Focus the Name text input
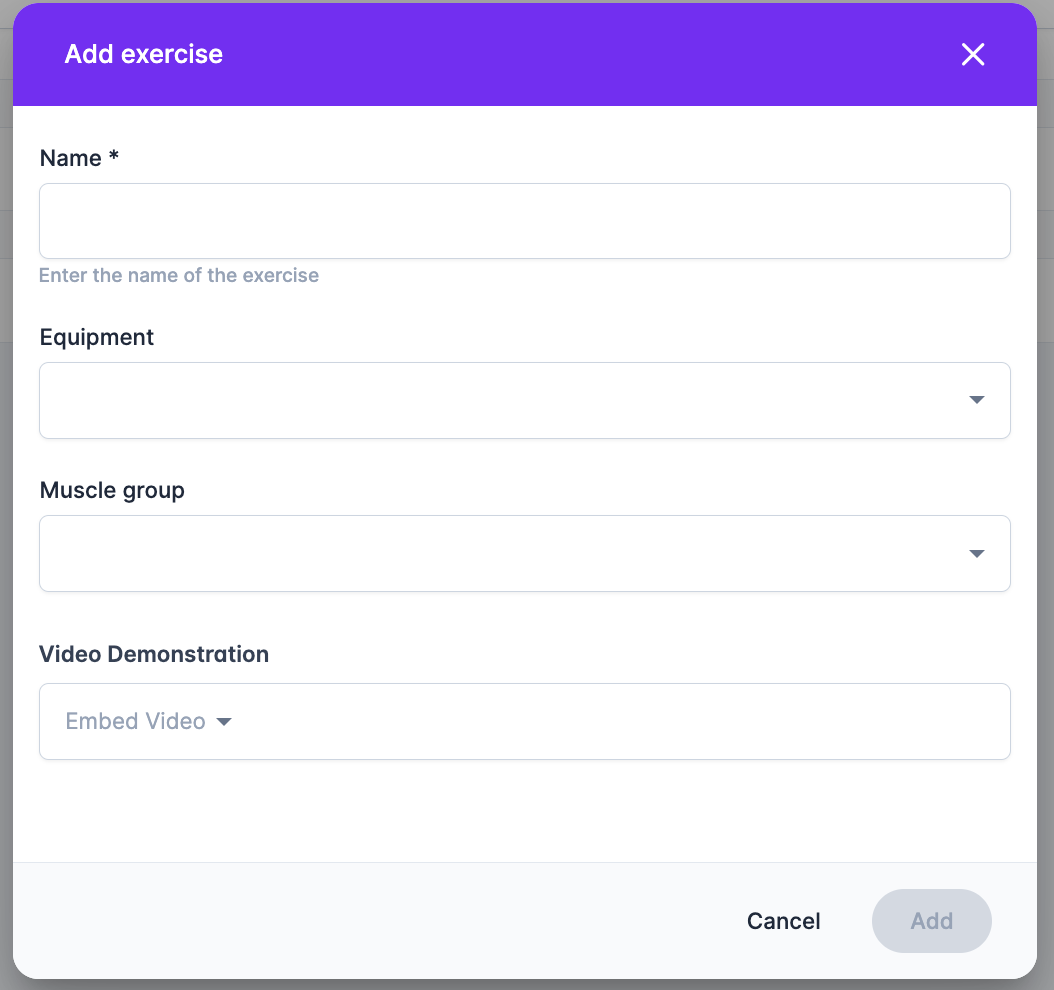Viewport: 1054px width, 990px height. tap(525, 221)
